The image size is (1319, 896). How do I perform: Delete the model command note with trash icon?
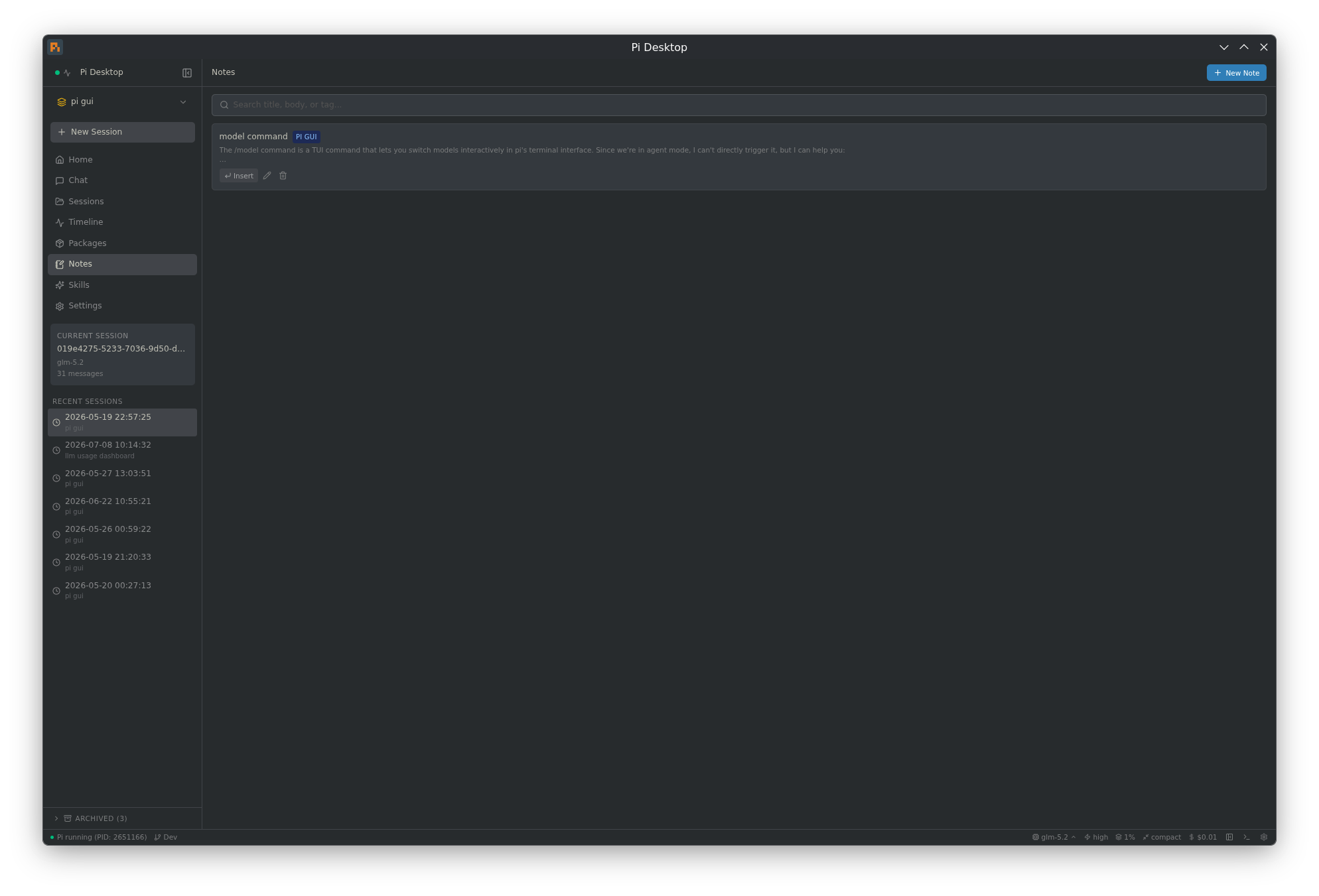[x=283, y=176]
